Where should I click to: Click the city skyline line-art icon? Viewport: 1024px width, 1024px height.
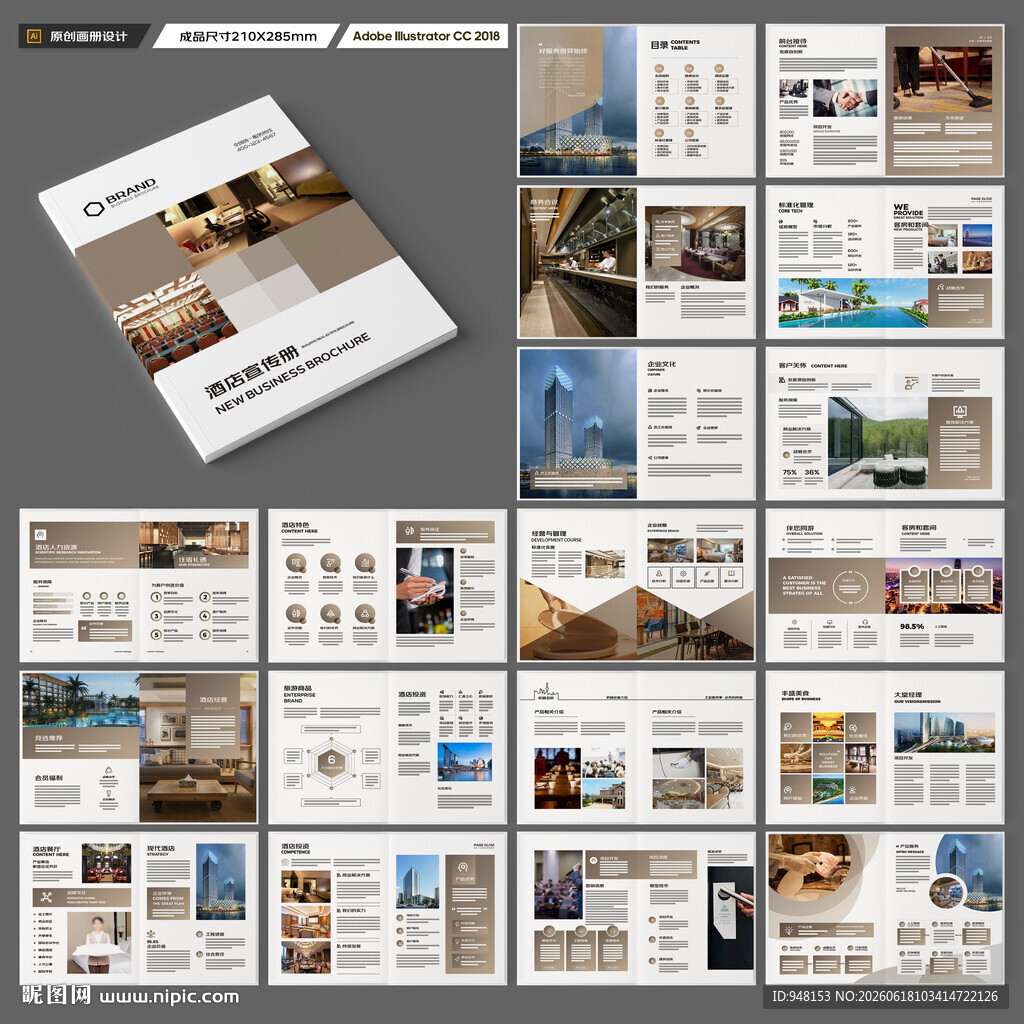(544, 691)
